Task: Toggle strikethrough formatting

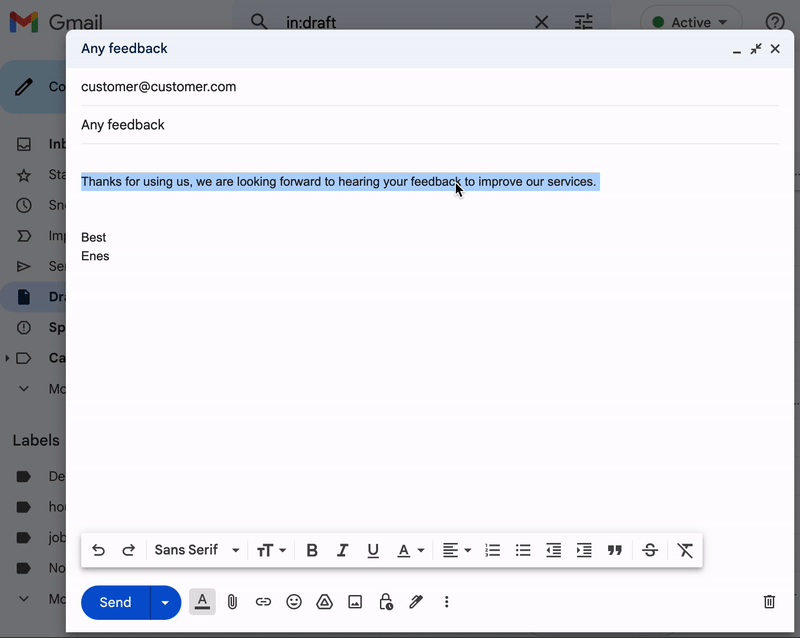Action: [649, 550]
